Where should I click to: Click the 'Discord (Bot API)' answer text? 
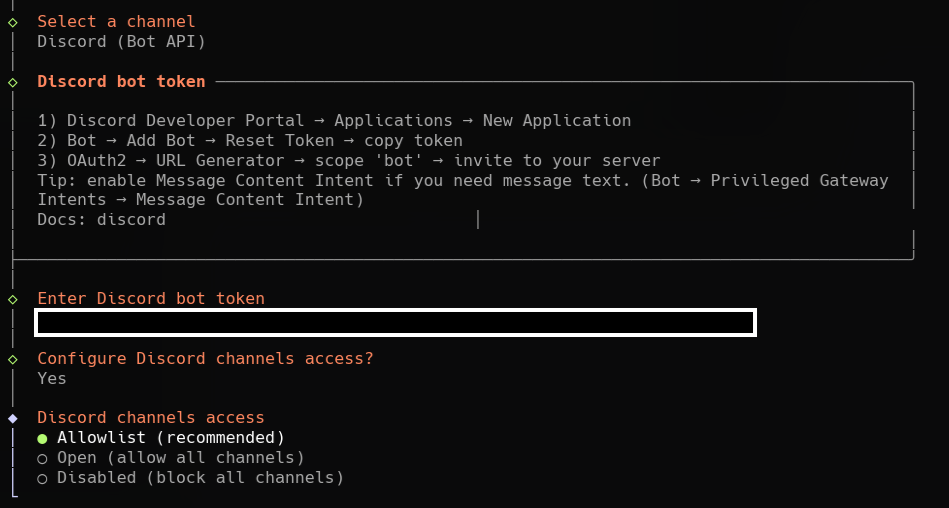pos(122,42)
